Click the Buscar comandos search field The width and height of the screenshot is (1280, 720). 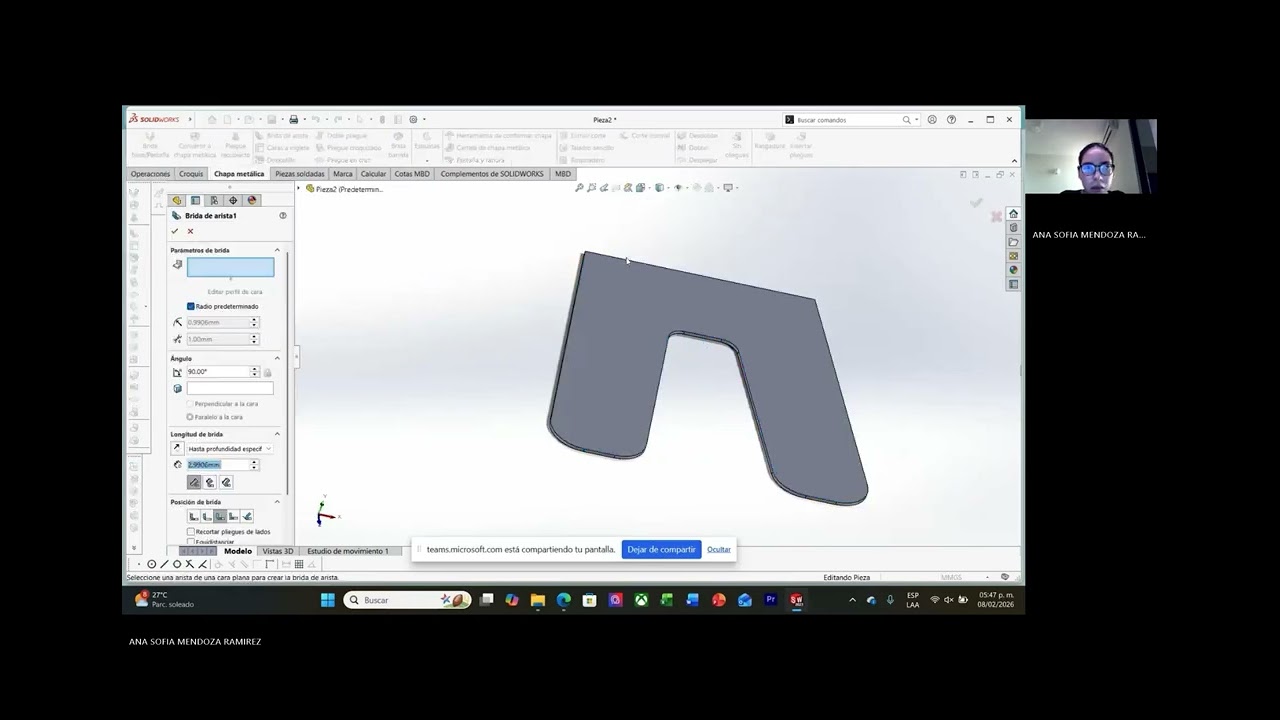tap(848, 120)
